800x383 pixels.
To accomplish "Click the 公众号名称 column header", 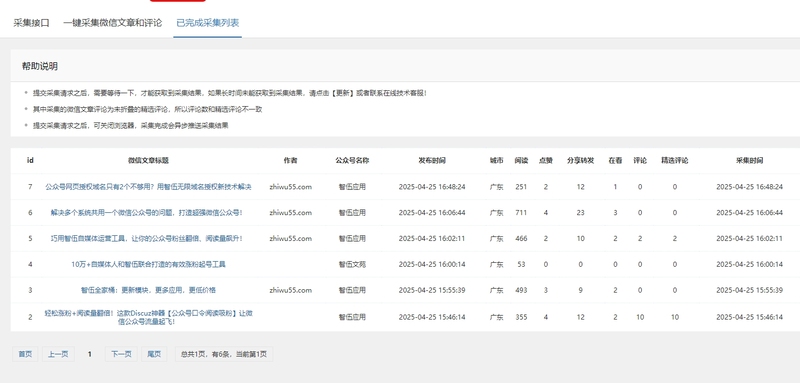I will coord(352,161).
